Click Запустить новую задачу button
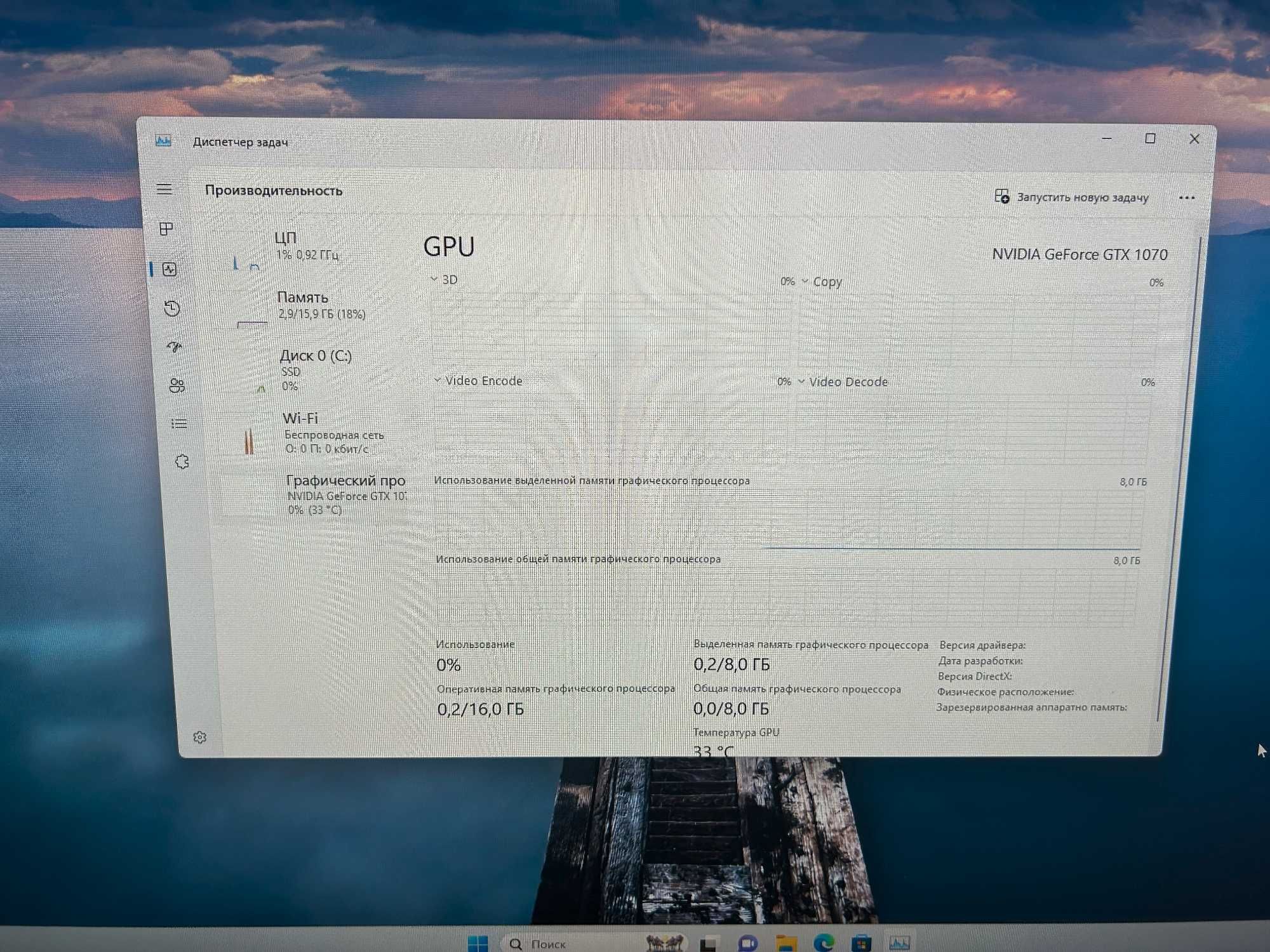 coord(1072,197)
